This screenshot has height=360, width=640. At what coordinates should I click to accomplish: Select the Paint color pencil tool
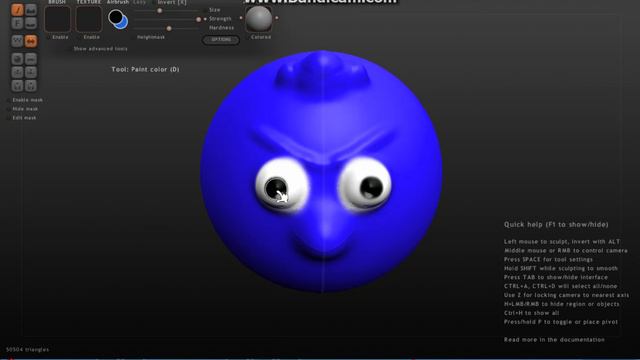pyautogui.click(x=17, y=9)
